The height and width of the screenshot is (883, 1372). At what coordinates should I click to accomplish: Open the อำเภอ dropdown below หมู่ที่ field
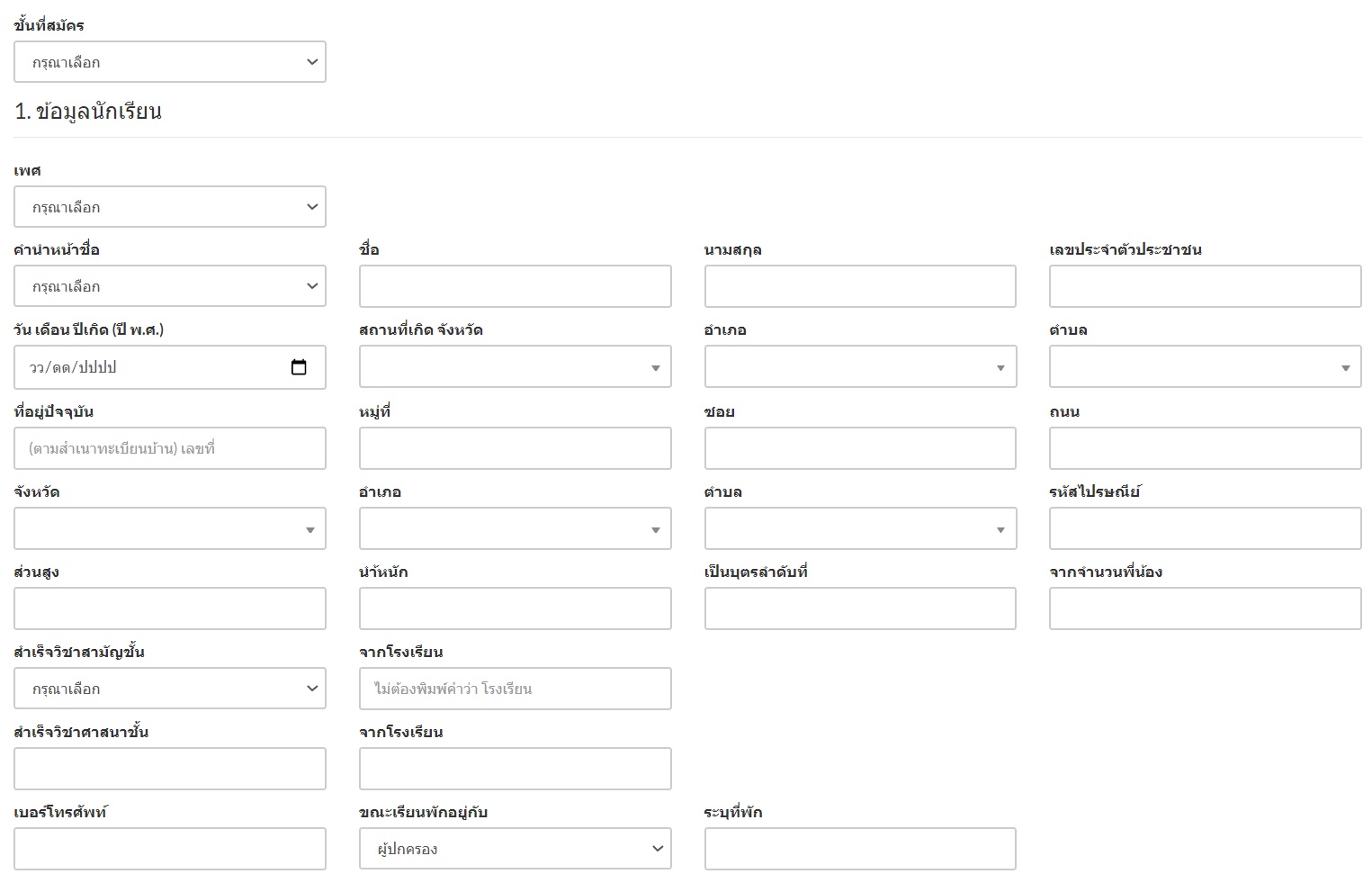click(516, 528)
